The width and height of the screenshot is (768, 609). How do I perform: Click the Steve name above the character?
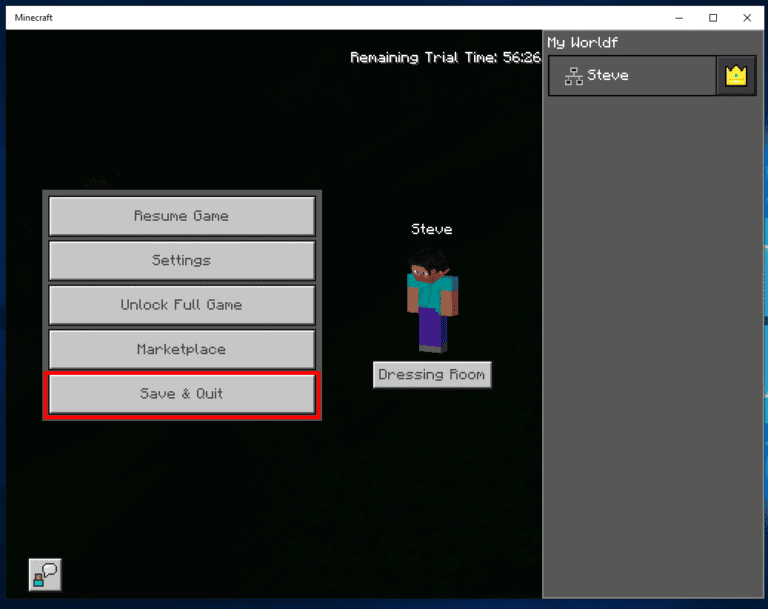point(432,229)
